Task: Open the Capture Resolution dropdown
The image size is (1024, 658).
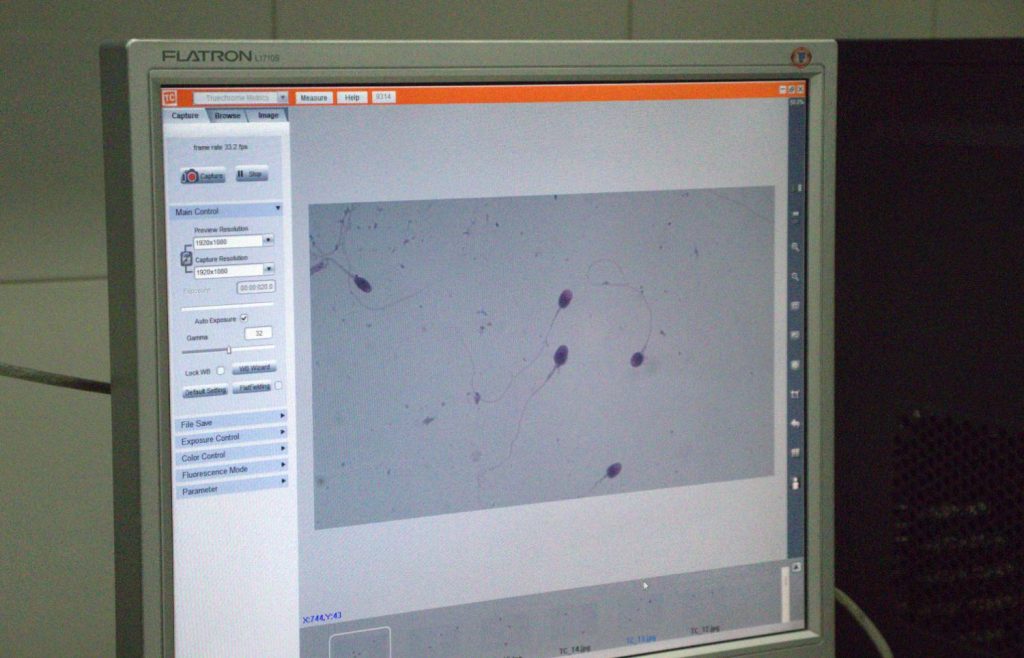Action: (268, 269)
